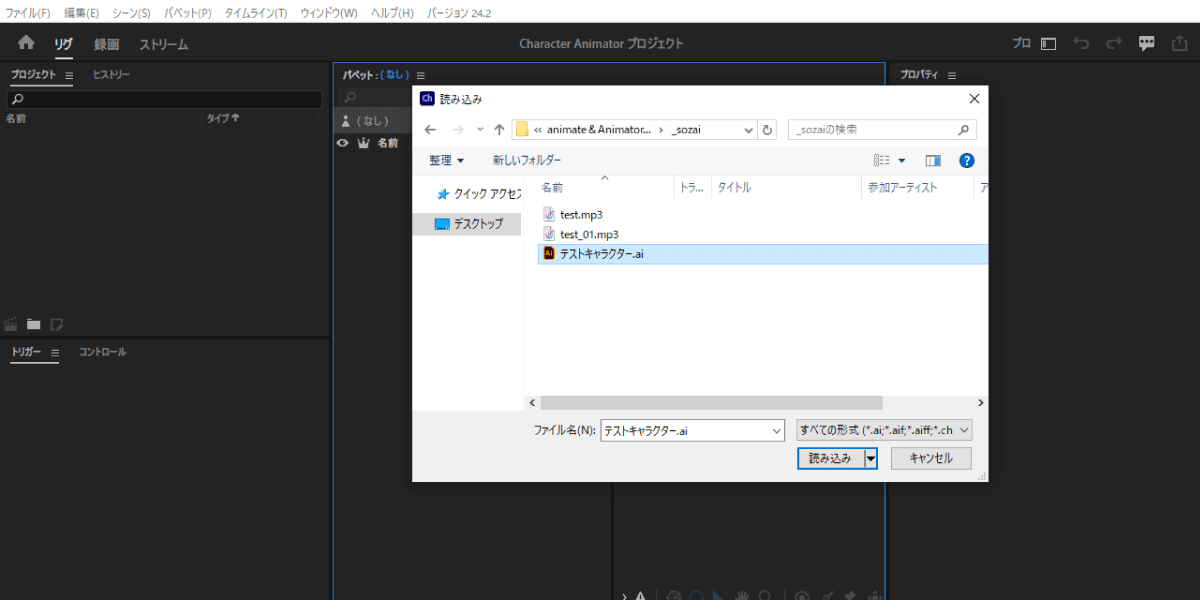Toggle eye visibility column in Puppet panel
1200x600 pixels.
[342, 143]
